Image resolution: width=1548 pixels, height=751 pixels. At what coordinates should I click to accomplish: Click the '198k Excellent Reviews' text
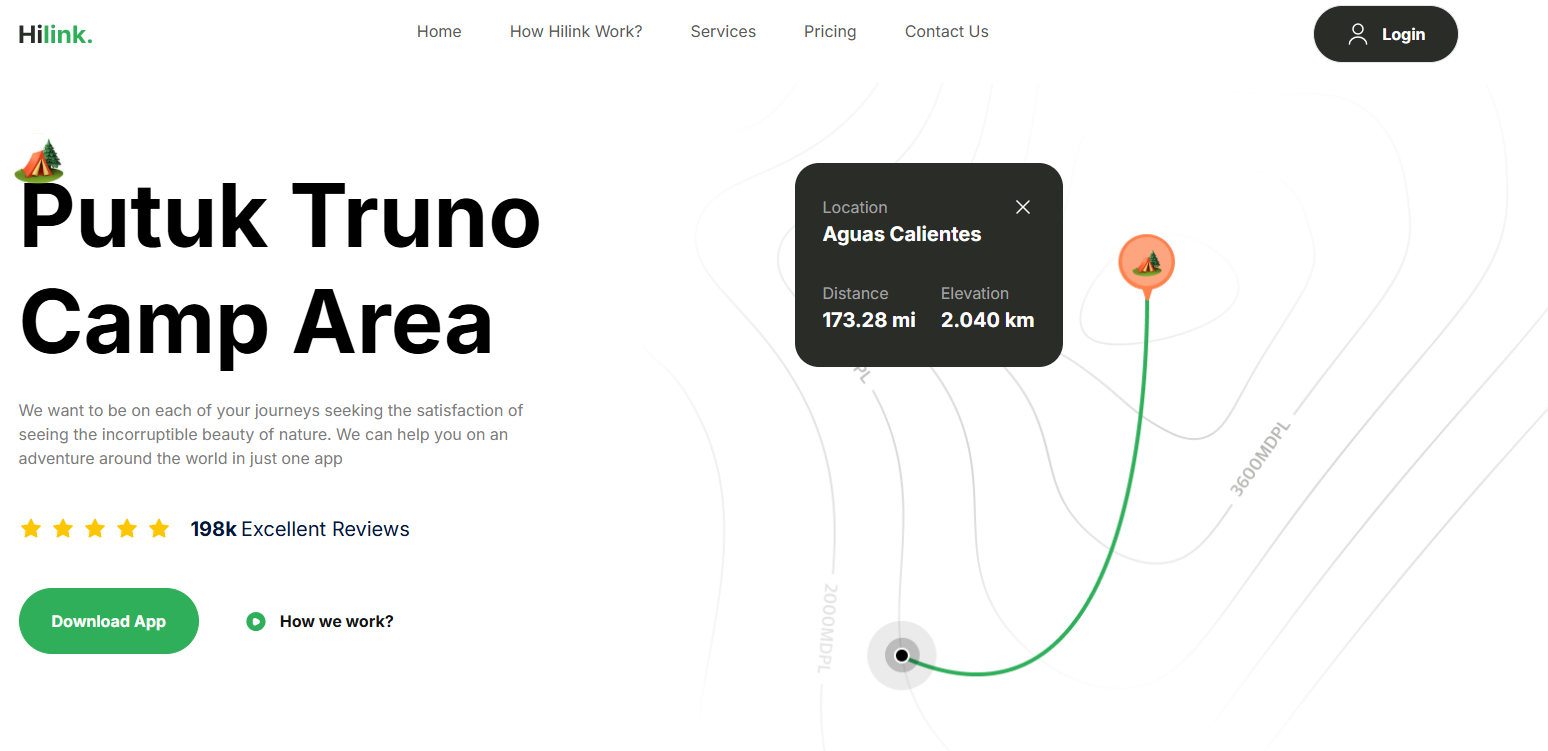click(x=300, y=528)
